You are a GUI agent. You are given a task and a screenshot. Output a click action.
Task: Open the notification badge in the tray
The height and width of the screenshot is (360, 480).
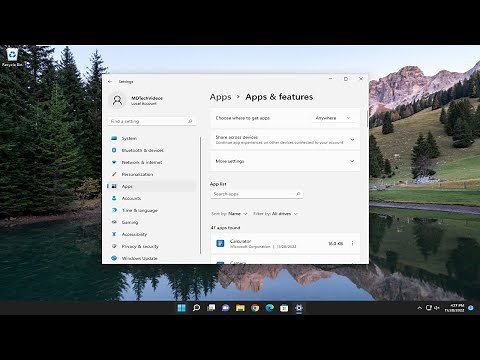[471, 308]
